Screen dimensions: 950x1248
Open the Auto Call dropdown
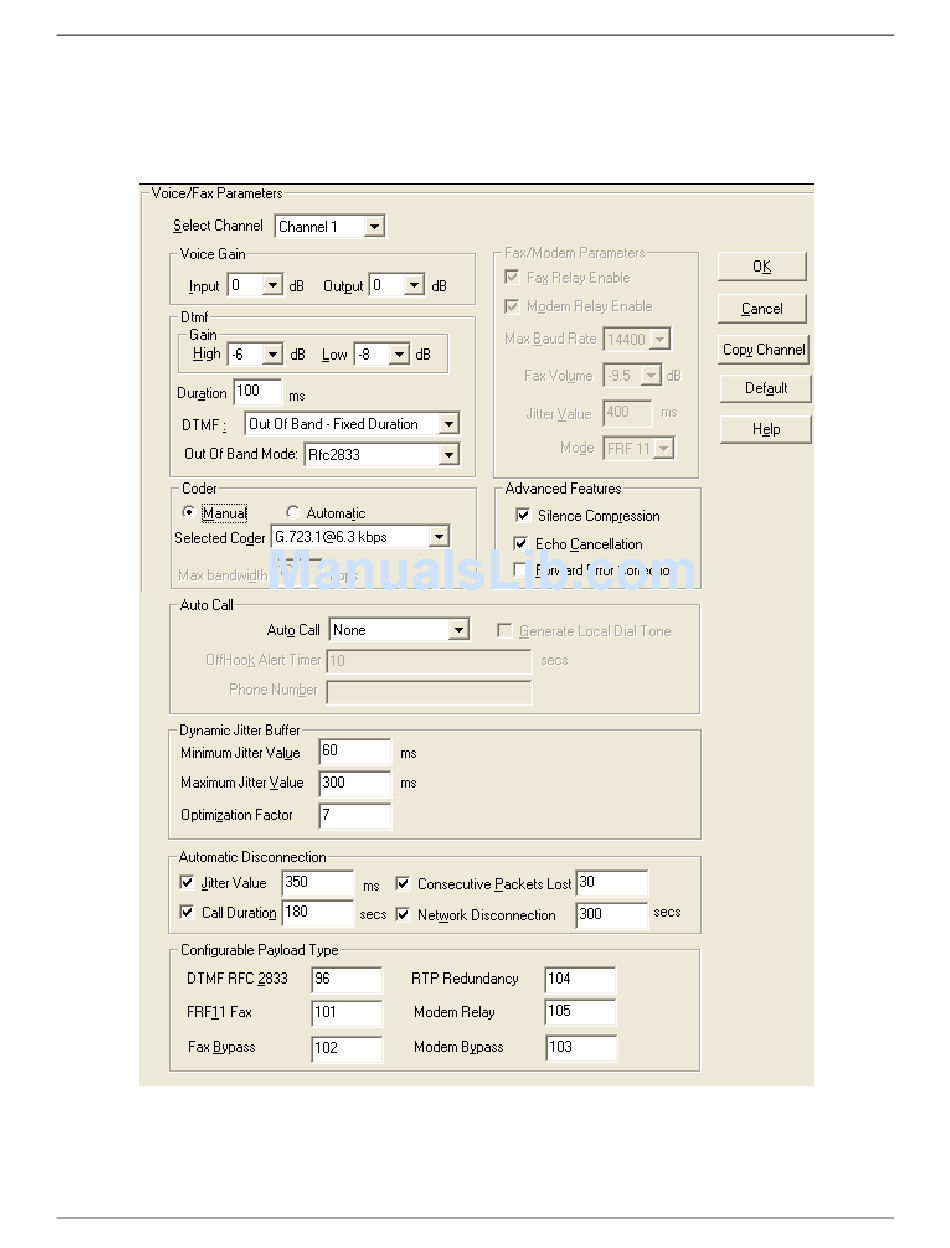pyautogui.click(x=399, y=630)
